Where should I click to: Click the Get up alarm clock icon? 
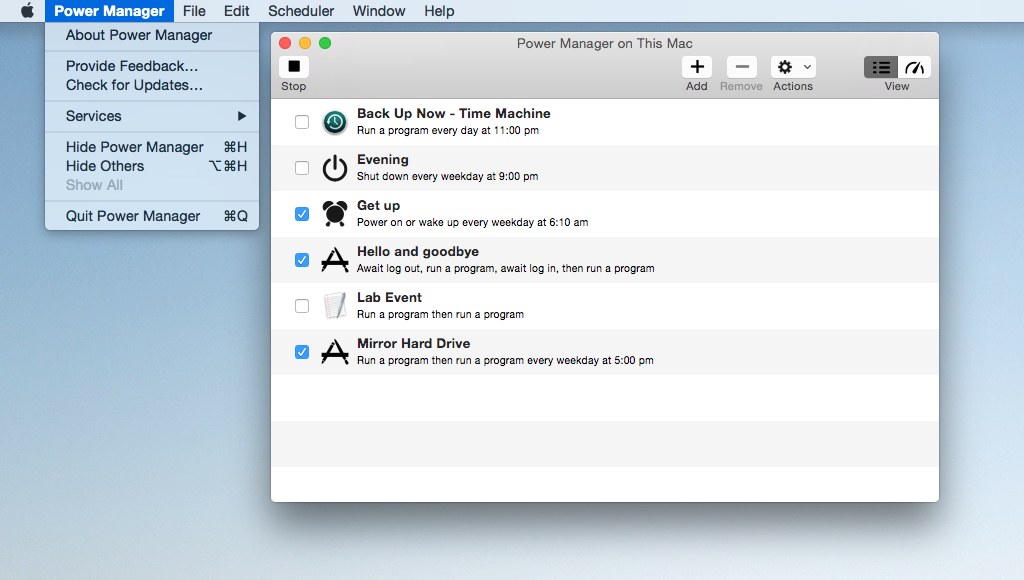335,214
